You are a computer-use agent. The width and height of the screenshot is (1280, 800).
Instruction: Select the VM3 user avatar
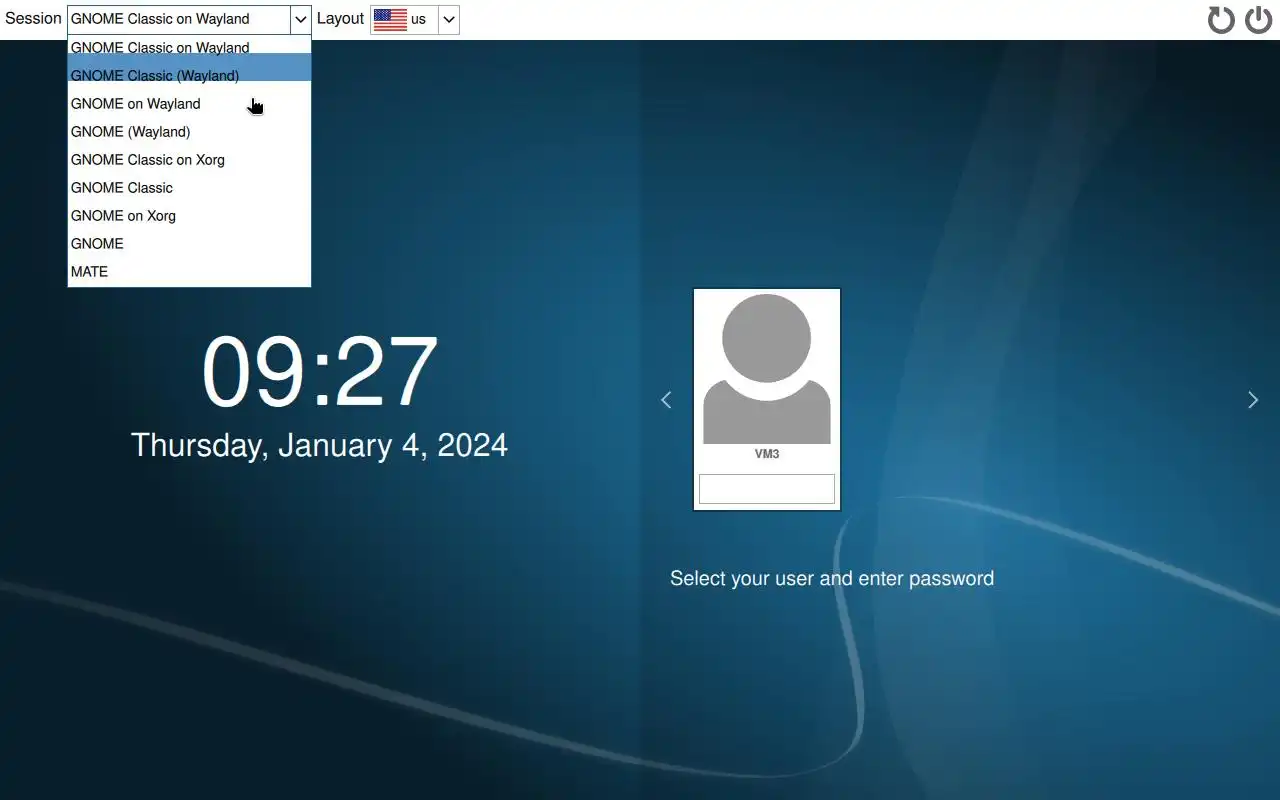767,370
